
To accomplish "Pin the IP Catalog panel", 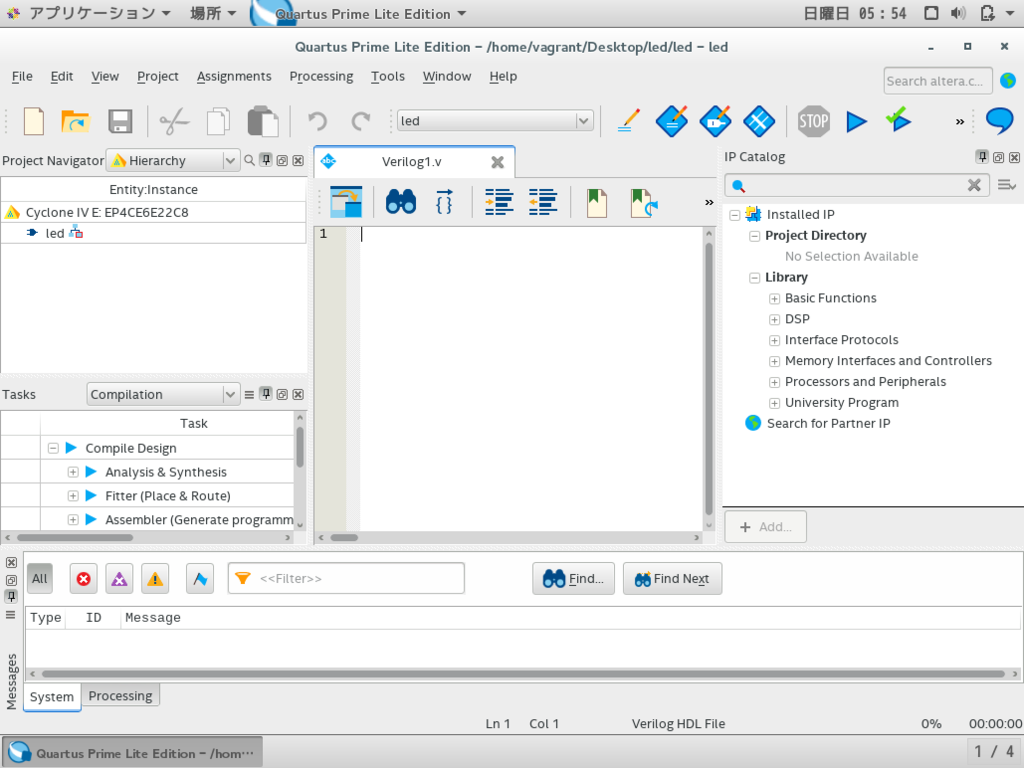I will click(982, 157).
